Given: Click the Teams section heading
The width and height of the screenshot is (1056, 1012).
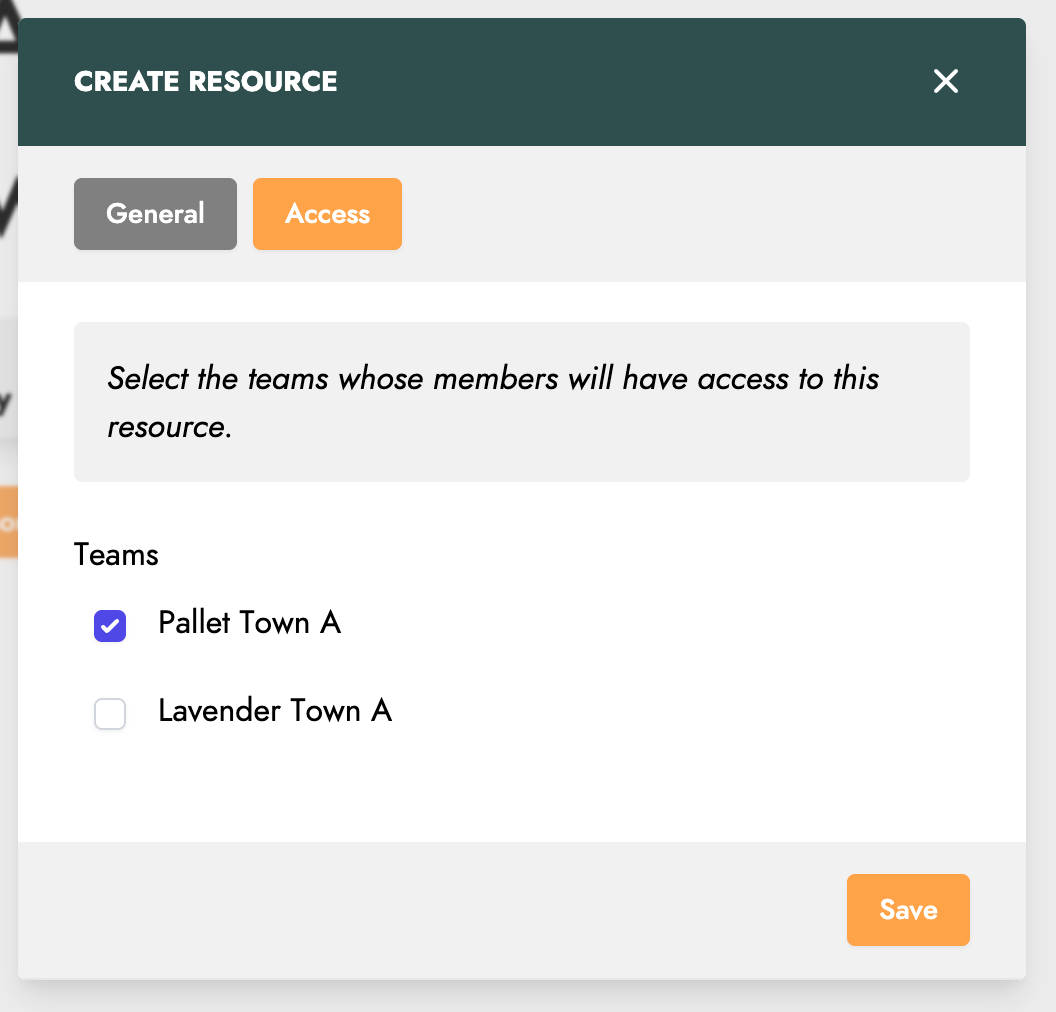Looking at the screenshot, I should tap(116, 555).
